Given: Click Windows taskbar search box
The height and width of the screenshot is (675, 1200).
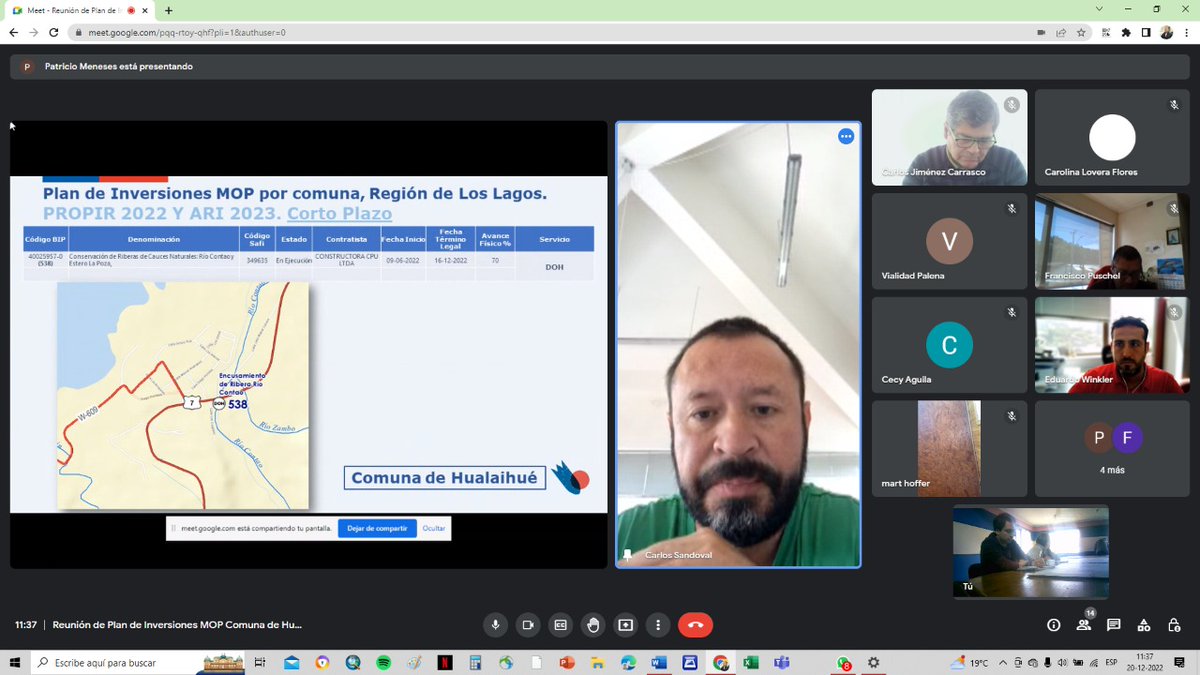Looking at the screenshot, I should tap(136, 663).
